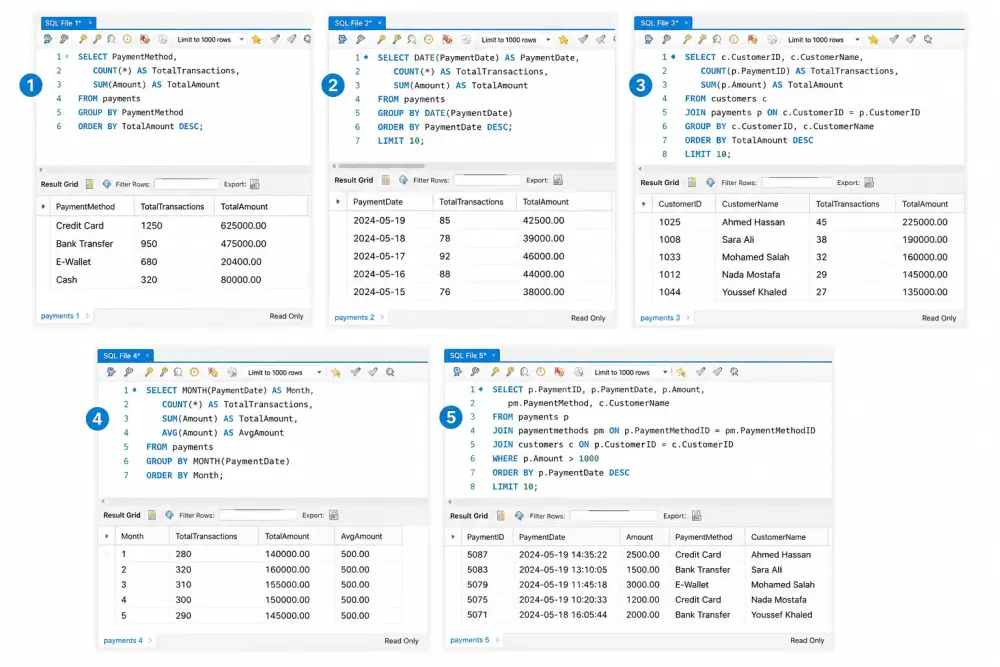Click the yellow clock stop icon in SQL File 3

734,40
